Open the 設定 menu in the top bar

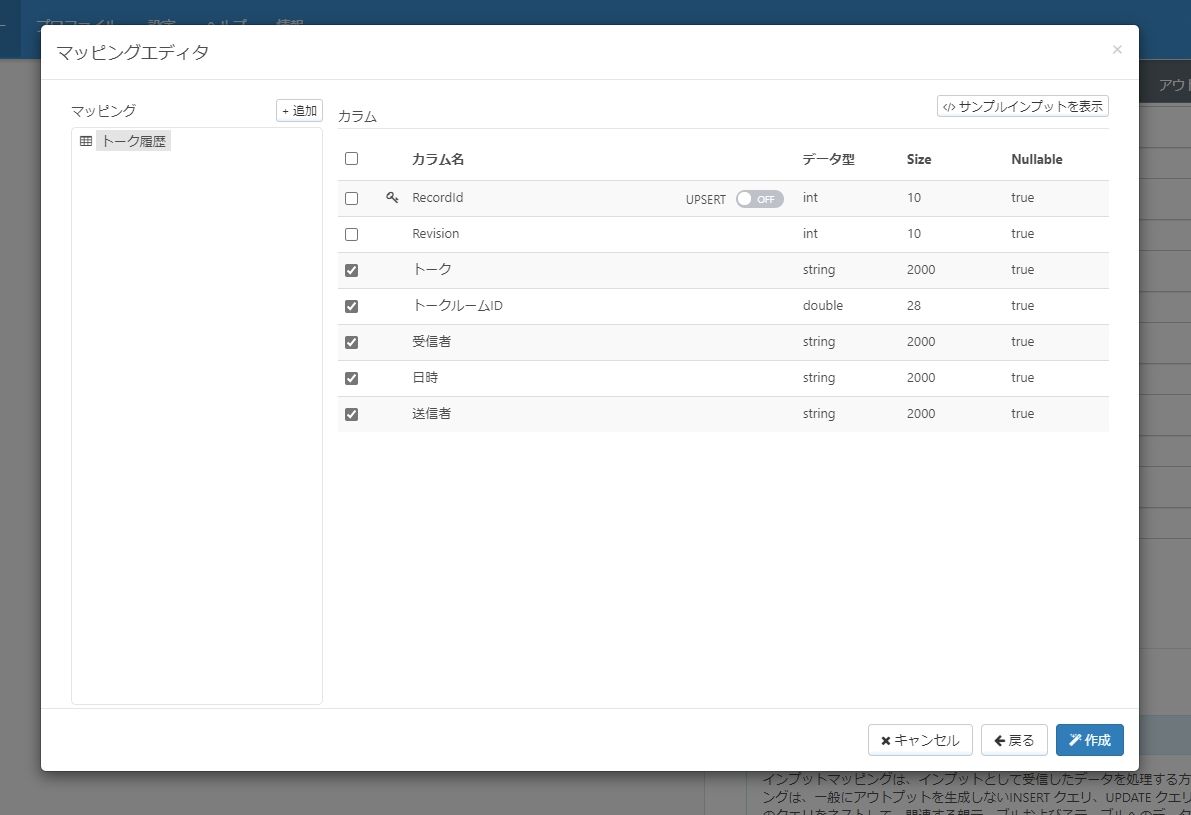tap(162, 25)
